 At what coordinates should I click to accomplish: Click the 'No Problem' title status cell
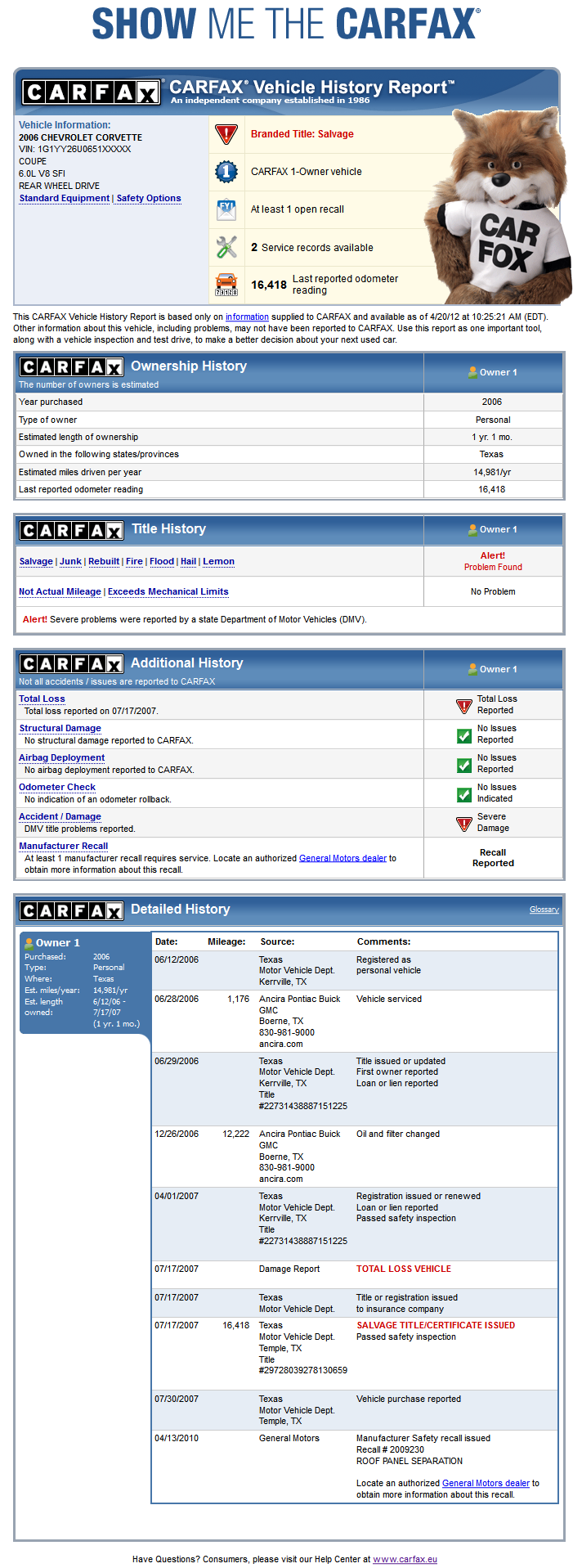pyautogui.click(x=493, y=591)
